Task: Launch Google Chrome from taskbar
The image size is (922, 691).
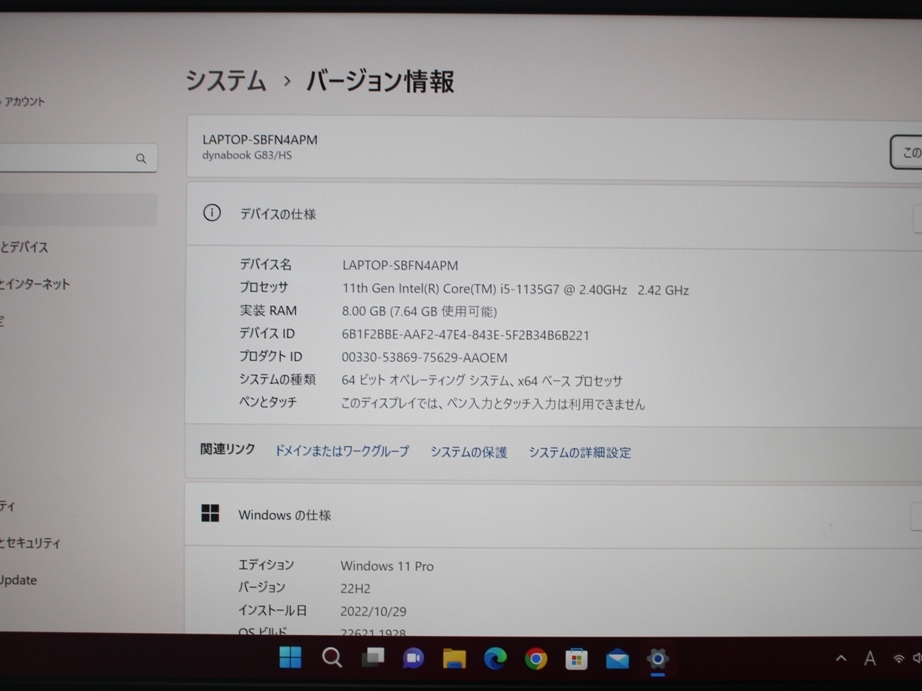Action: (536, 659)
